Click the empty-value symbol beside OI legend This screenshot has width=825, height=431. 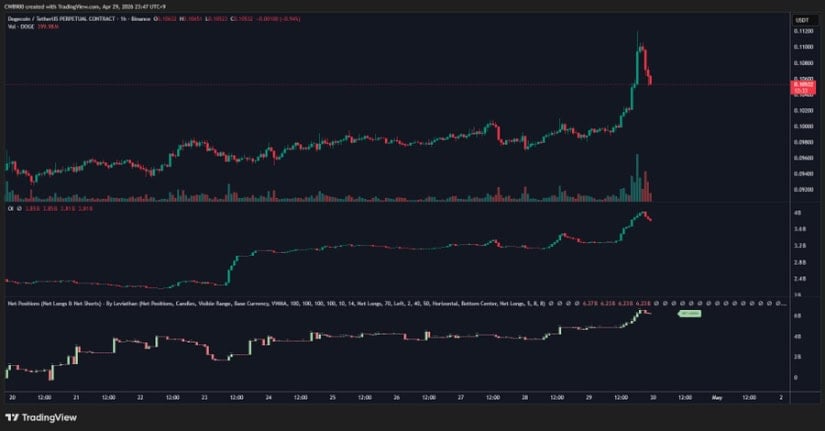tap(19, 209)
